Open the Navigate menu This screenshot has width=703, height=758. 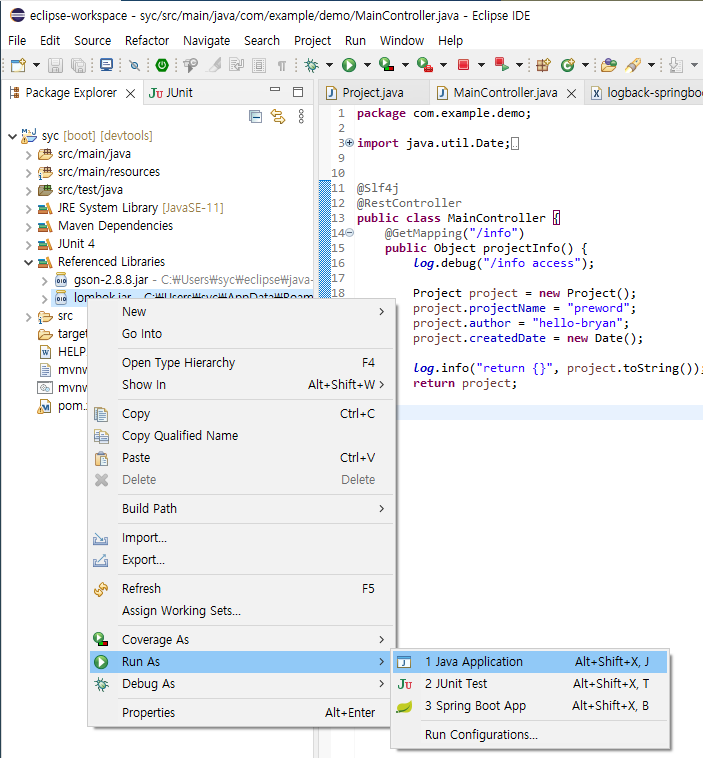(x=206, y=41)
